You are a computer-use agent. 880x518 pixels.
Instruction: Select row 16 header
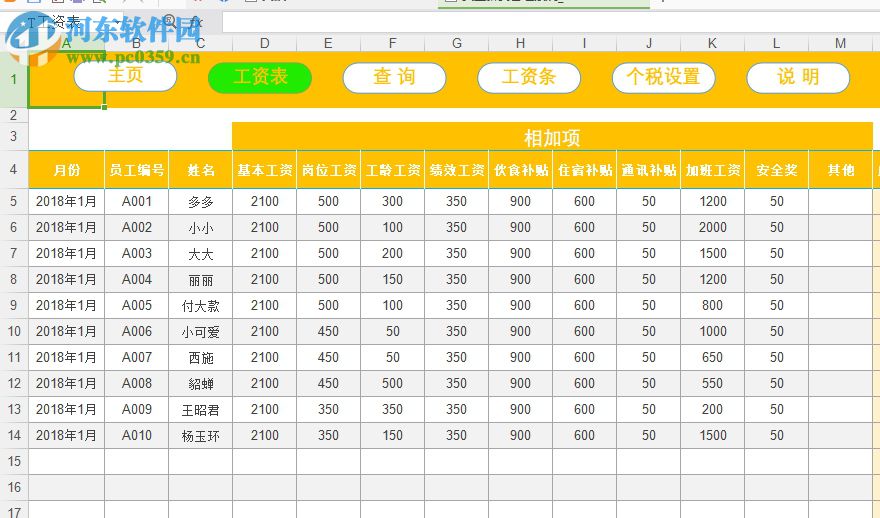(13, 488)
